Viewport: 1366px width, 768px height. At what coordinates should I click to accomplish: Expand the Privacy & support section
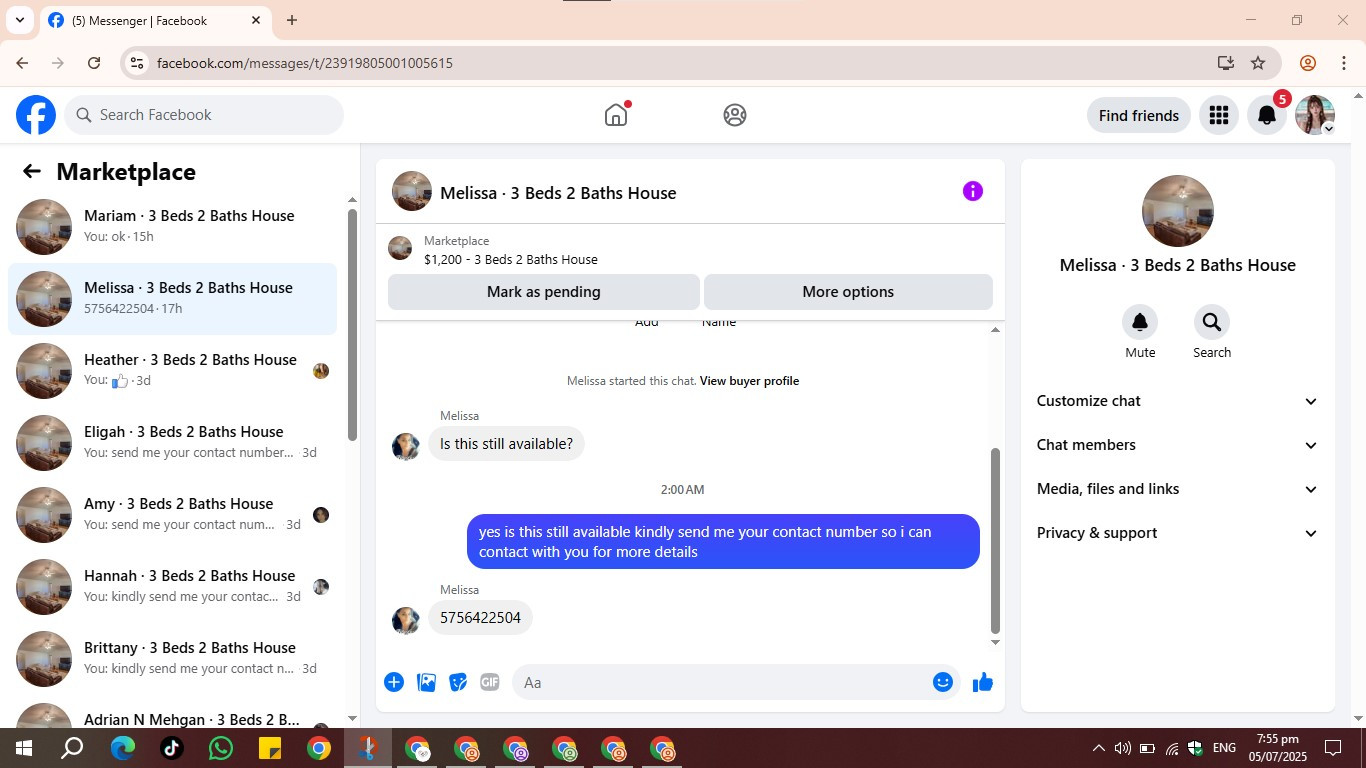pyautogui.click(x=1178, y=533)
